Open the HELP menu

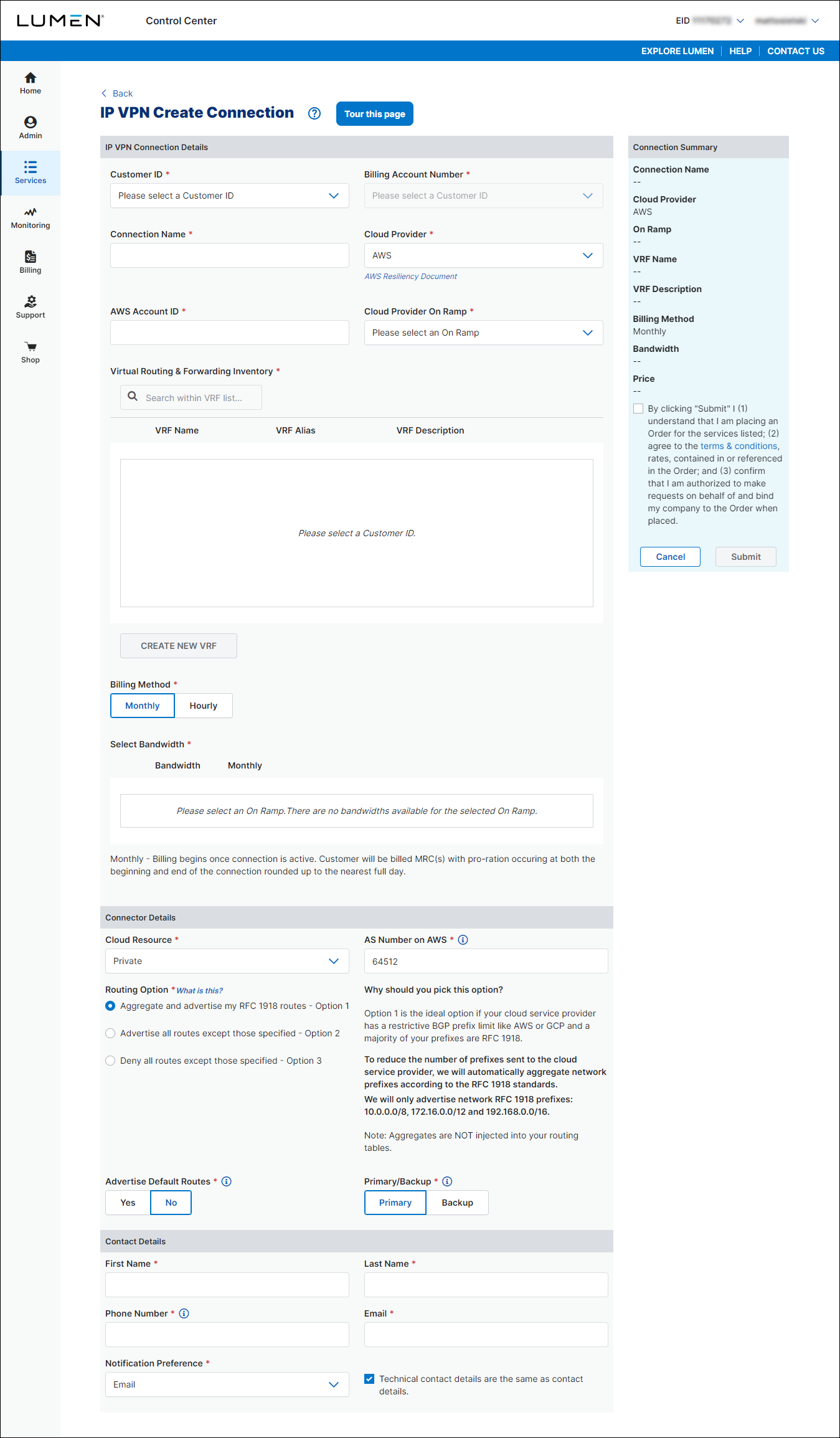pyautogui.click(x=740, y=51)
